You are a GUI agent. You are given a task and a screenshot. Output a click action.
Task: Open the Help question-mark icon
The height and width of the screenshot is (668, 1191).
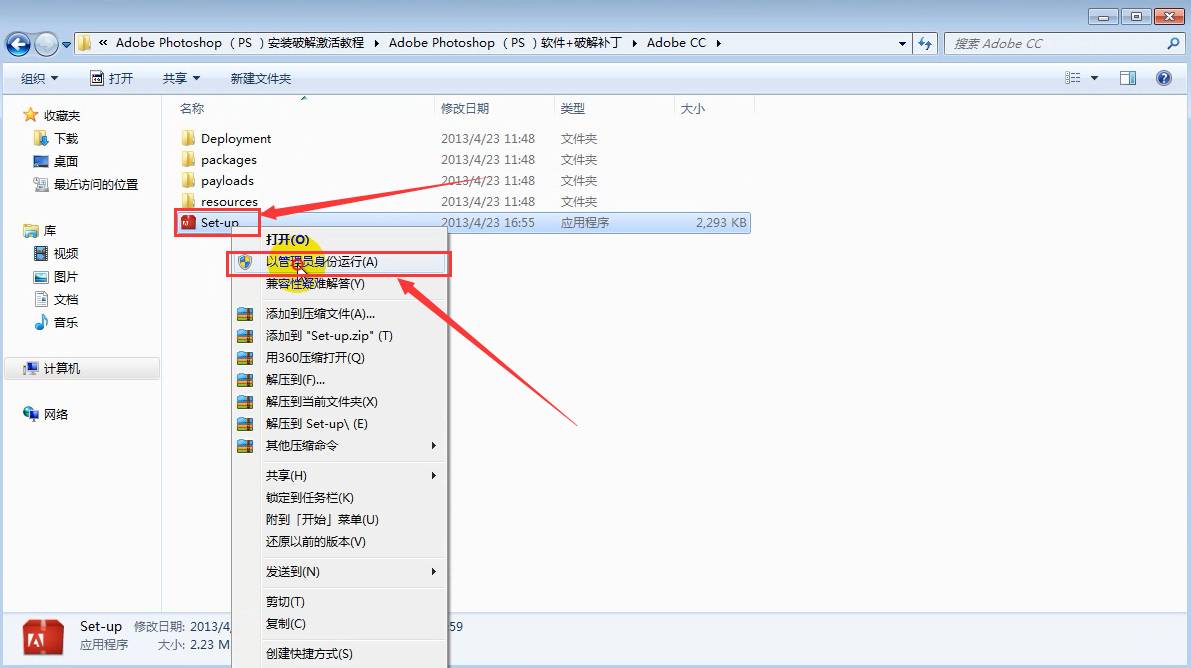coord(1166,78)
